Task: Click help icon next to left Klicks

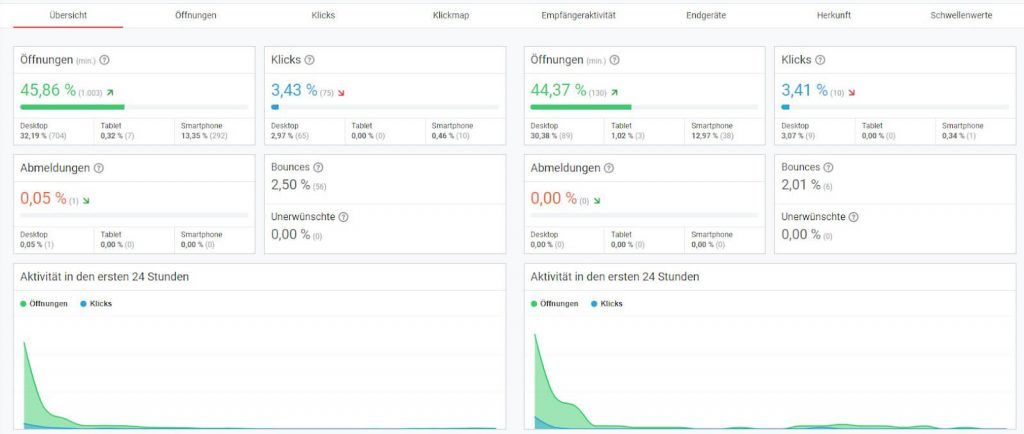Action: click(x=310, y=60)
